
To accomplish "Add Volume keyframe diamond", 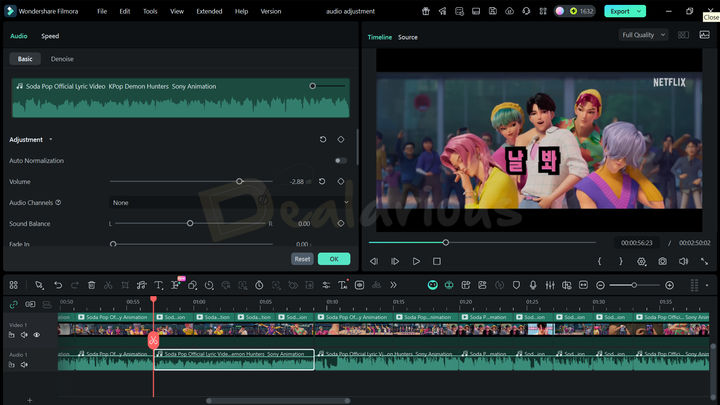I will coord(341,181).
